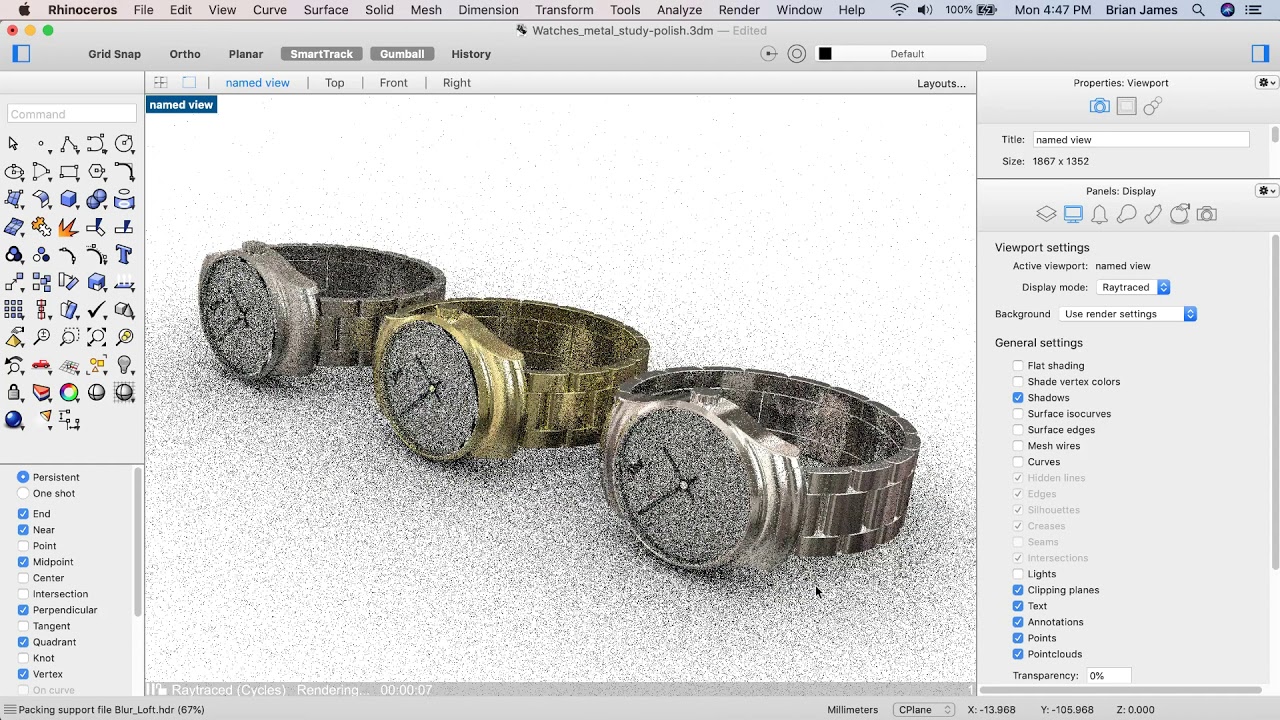This screenshot has width=1280, height=720.
Task: Open the Display mode dropdown
Action: pos(1133,287)
